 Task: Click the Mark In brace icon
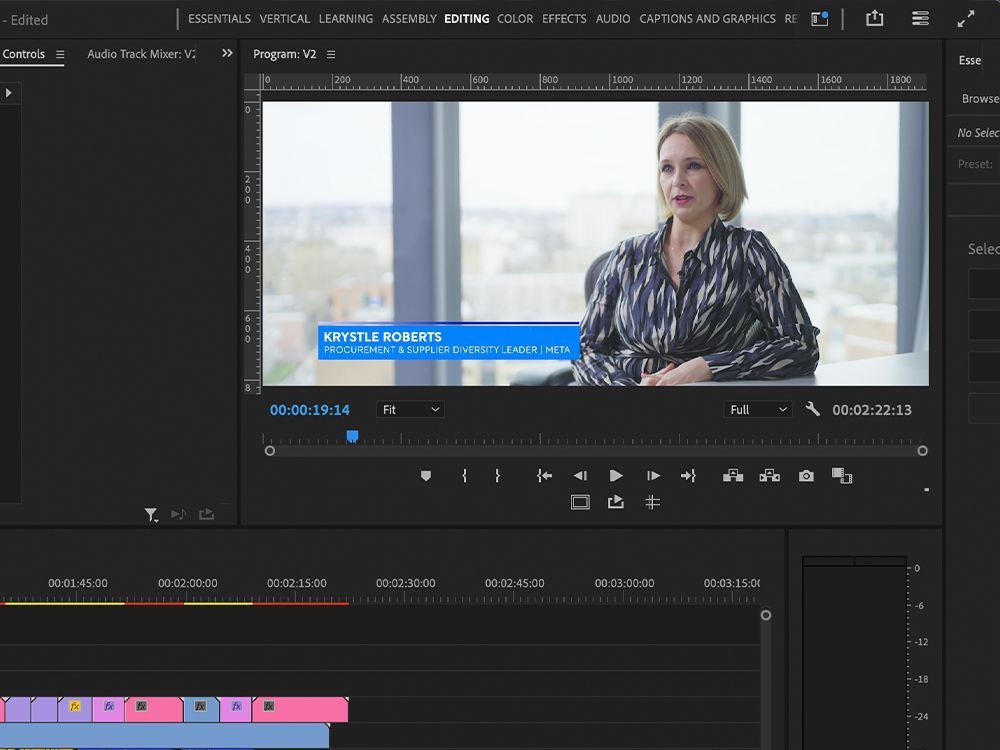(x=464, y=476)
